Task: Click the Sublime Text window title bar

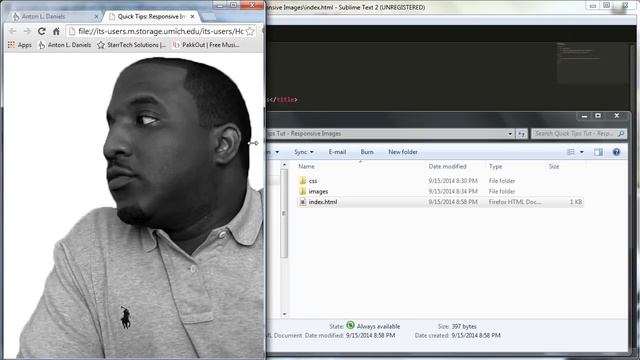Action: click(424, 7)
